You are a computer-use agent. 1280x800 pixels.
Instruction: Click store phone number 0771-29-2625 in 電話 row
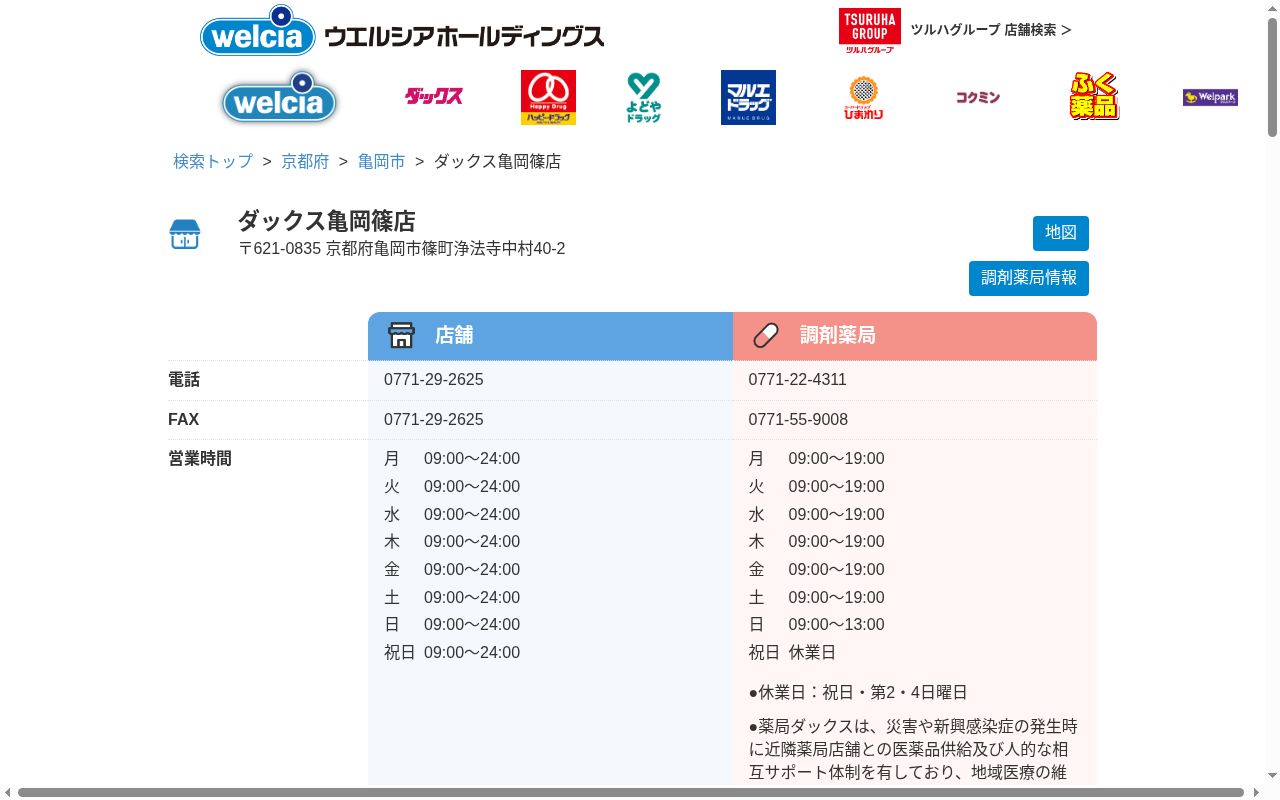pos(434,380)
